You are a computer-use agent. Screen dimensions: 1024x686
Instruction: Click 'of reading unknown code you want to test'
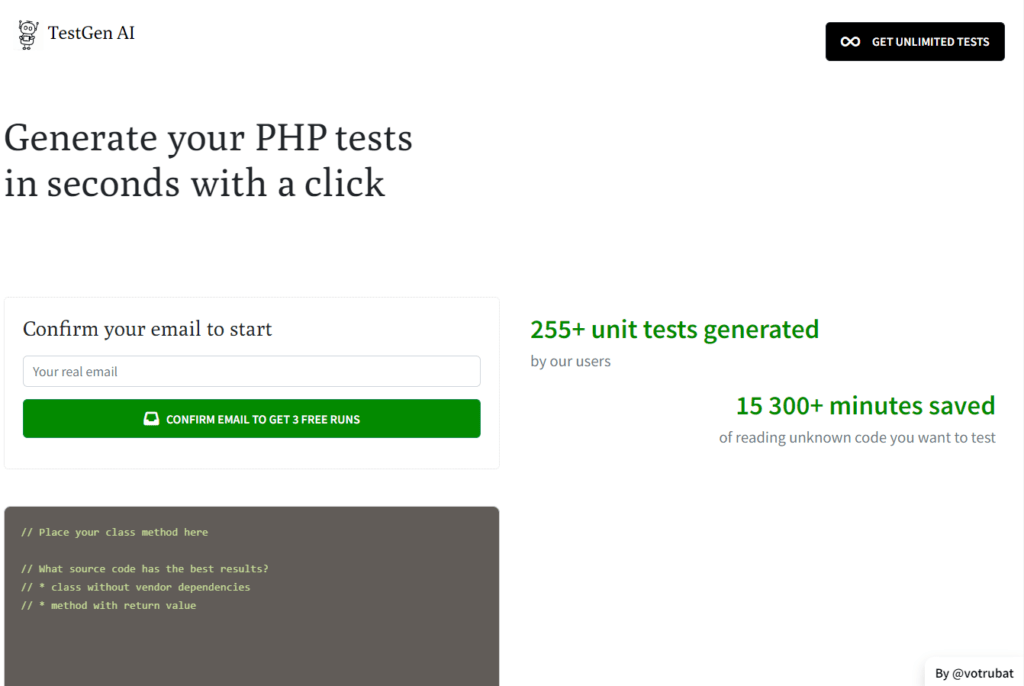pyautogui.click(x=857, y=438)
